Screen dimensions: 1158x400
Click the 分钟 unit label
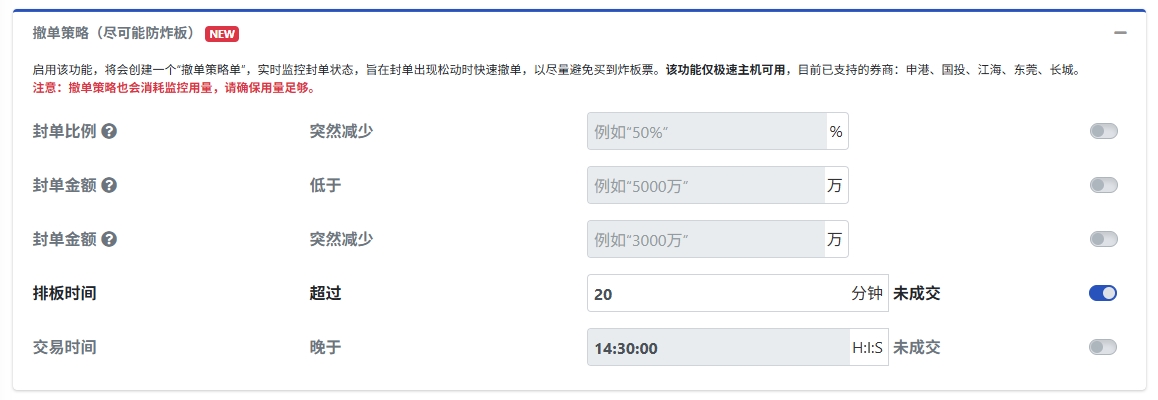tap(867, 293)
